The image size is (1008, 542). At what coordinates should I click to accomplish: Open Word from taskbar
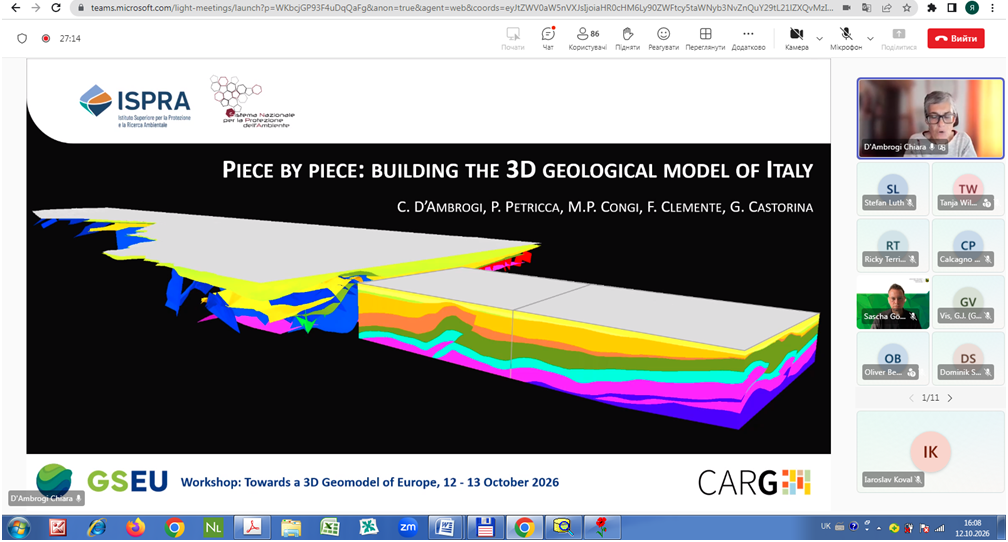click(445, 528)
